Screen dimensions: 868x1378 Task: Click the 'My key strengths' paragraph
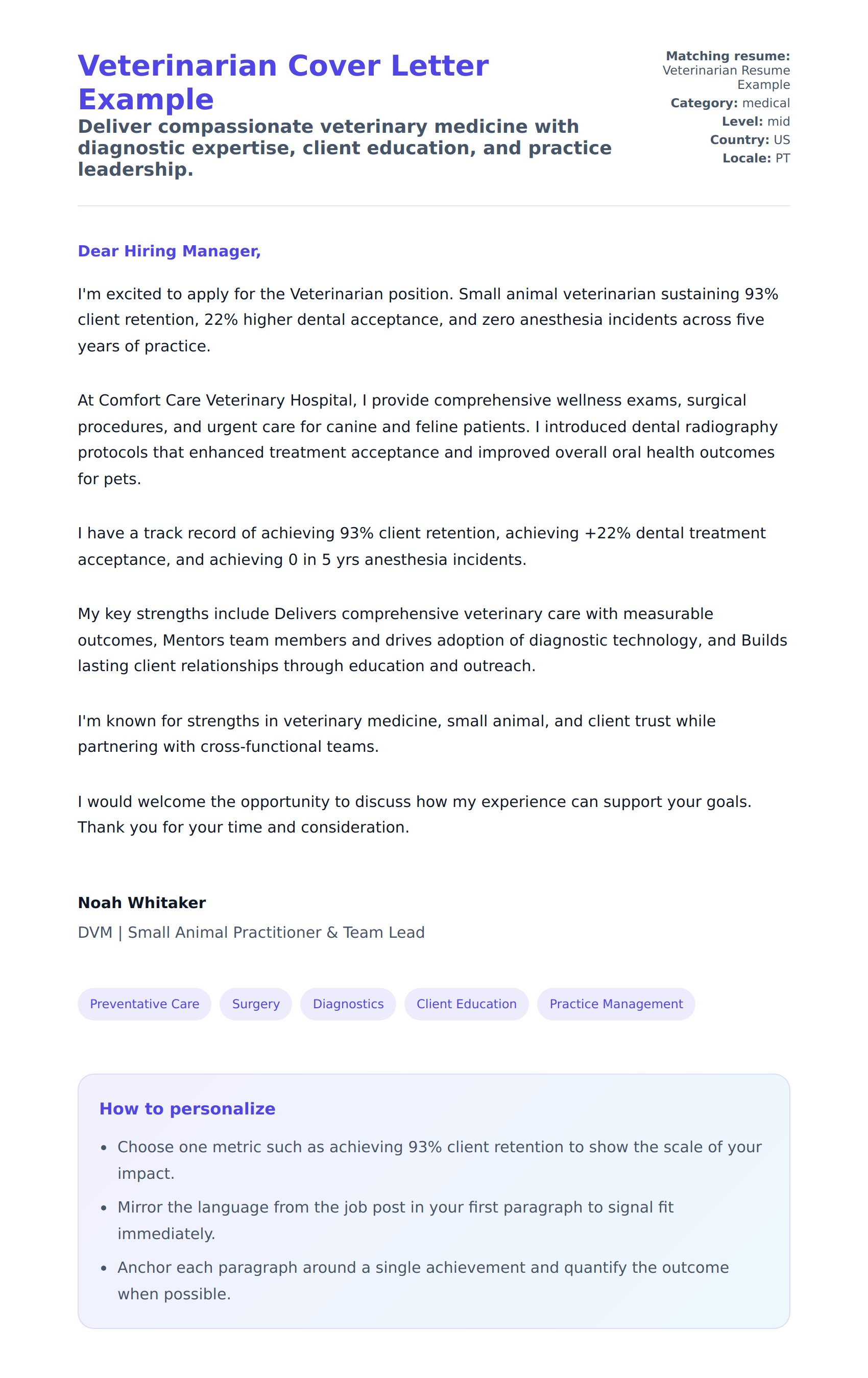pos(432,640)
